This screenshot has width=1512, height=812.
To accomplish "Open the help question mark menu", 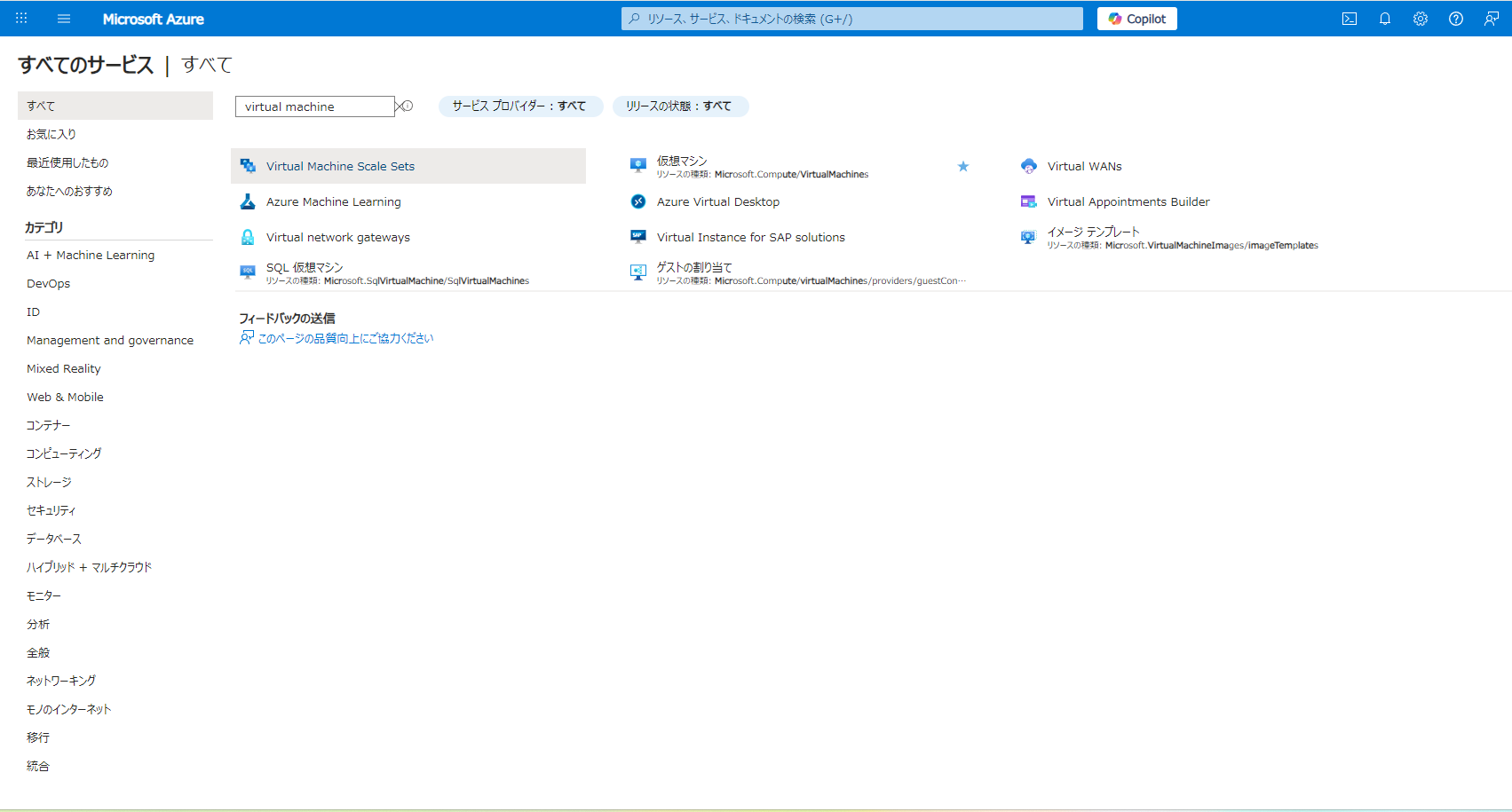I will click(1456, 19).
